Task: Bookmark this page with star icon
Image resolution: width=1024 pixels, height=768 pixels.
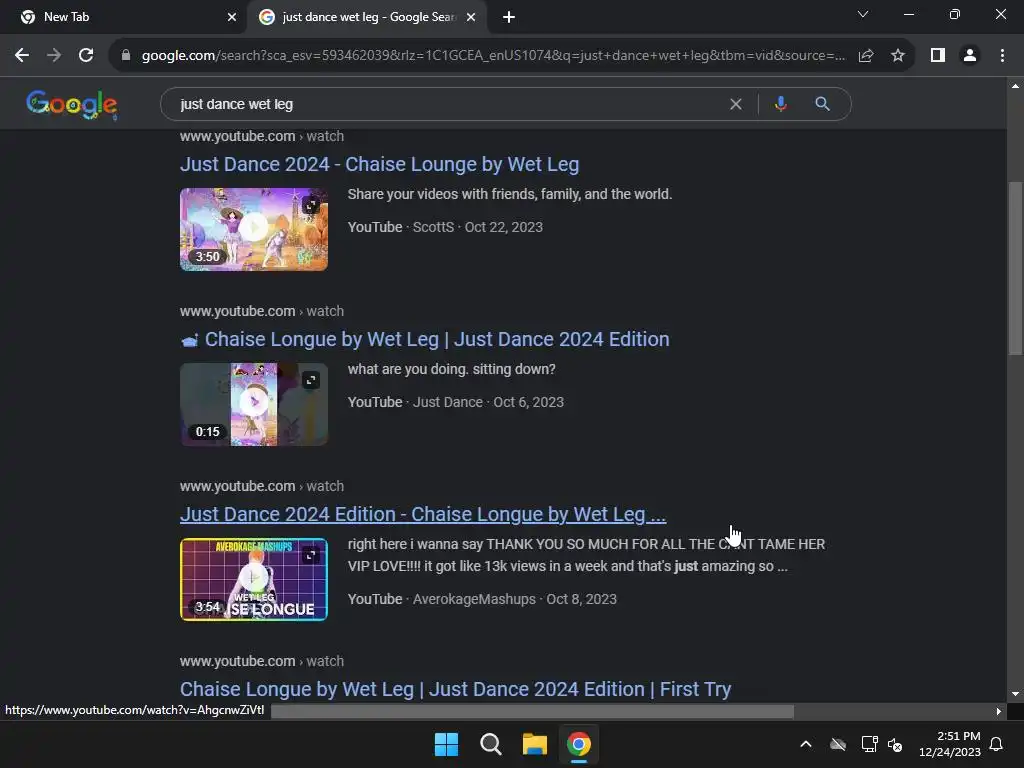Action: 898,56
